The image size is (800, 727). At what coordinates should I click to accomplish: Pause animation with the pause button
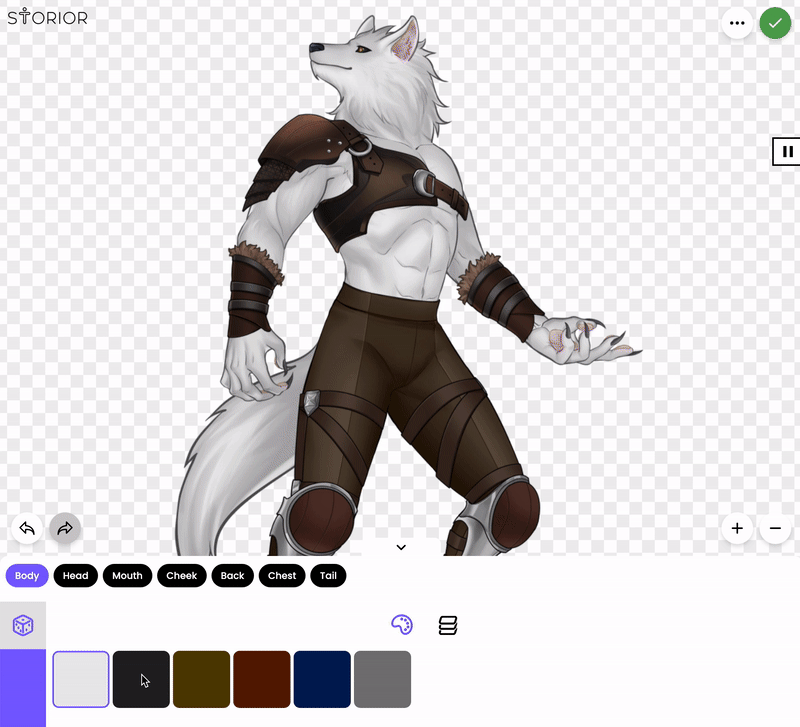coord(787,152)
